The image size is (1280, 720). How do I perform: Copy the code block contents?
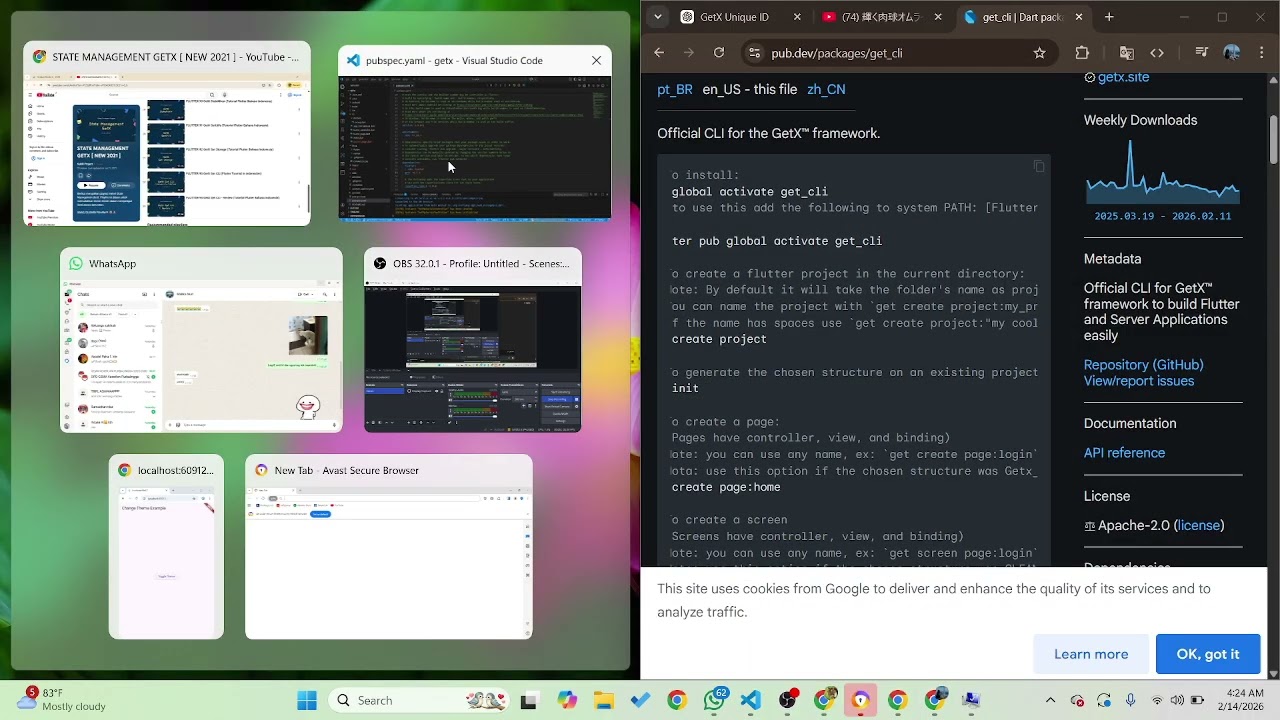[x=1038, y=166]
